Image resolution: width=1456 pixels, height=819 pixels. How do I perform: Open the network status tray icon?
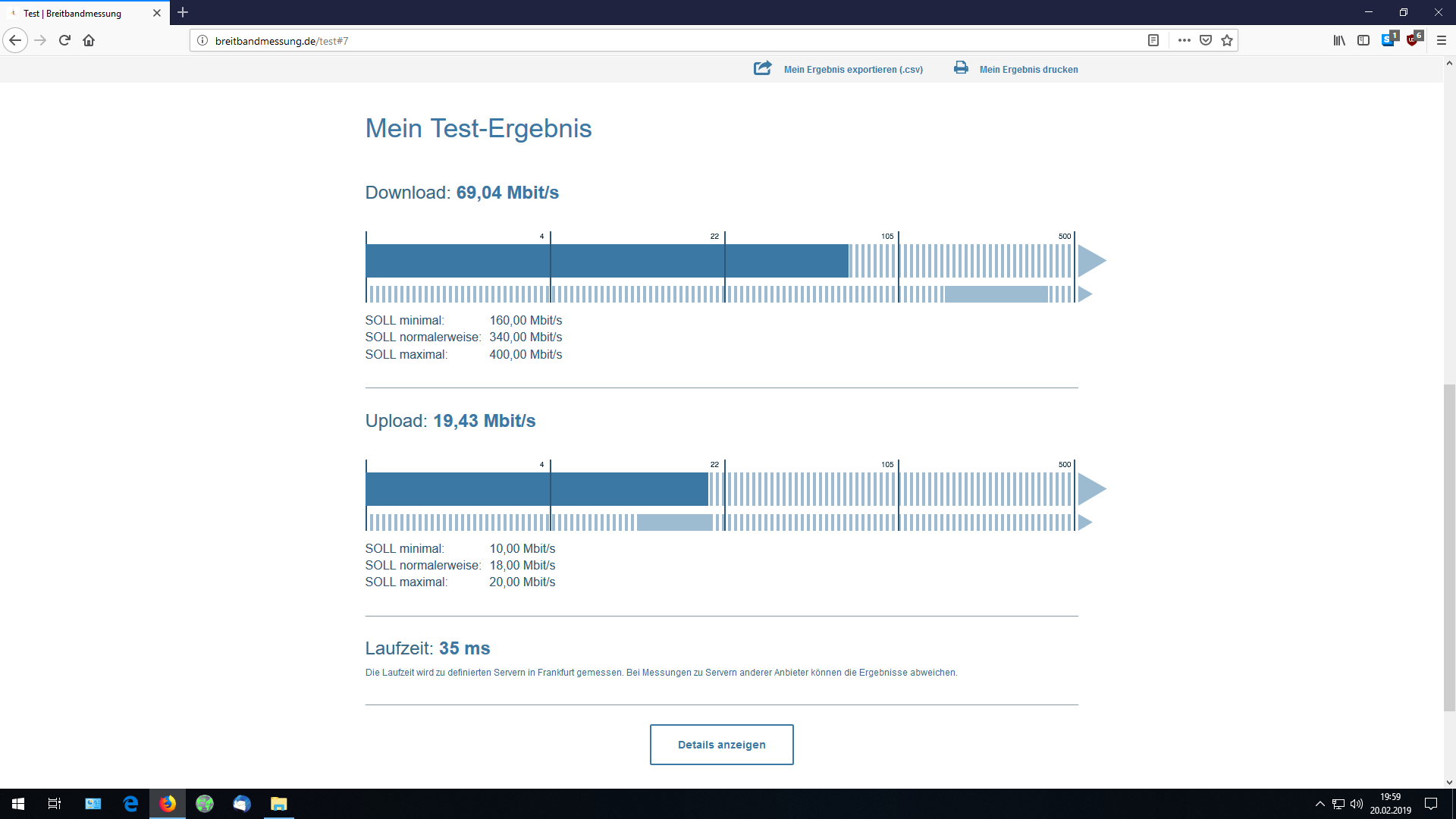point(1338,804)
